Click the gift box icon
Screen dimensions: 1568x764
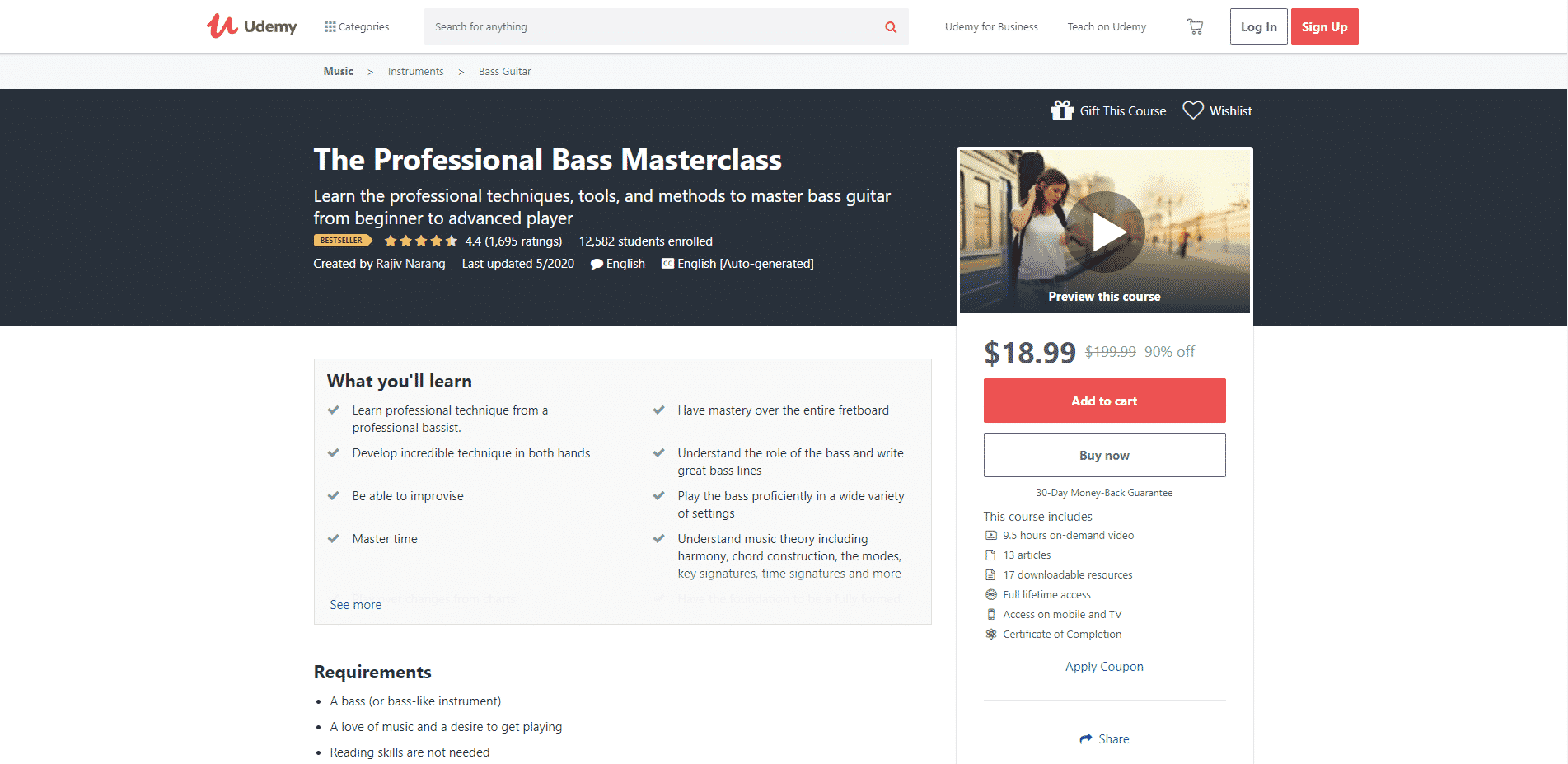(1062, 110)
